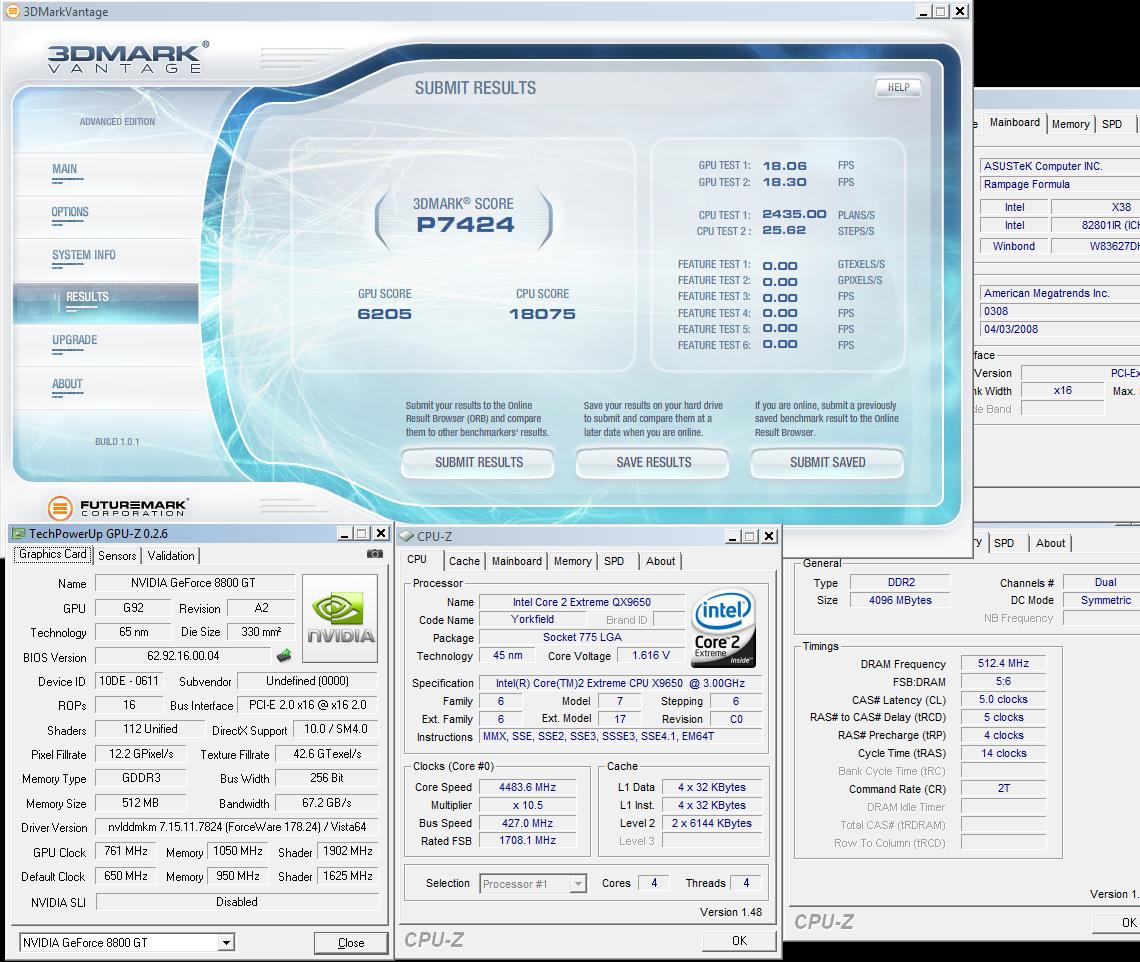Click the 3DMarkVantage title bar icon
Image resolution: width=1140 pixels, height=962 pixels.
[12, 11]
